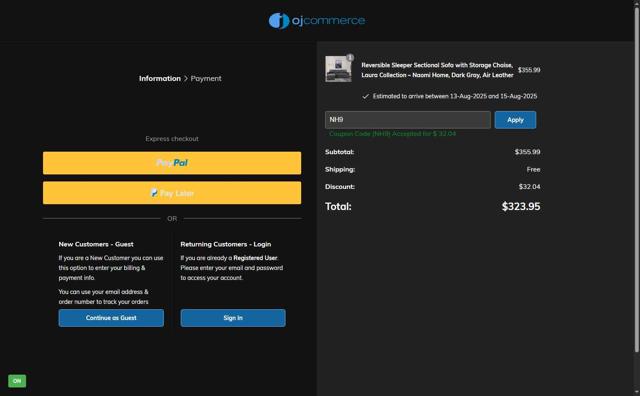Click the delivery checkmark icon before Estimated
The width and height of the screenshot is (640, 396).
coord(365,96)
